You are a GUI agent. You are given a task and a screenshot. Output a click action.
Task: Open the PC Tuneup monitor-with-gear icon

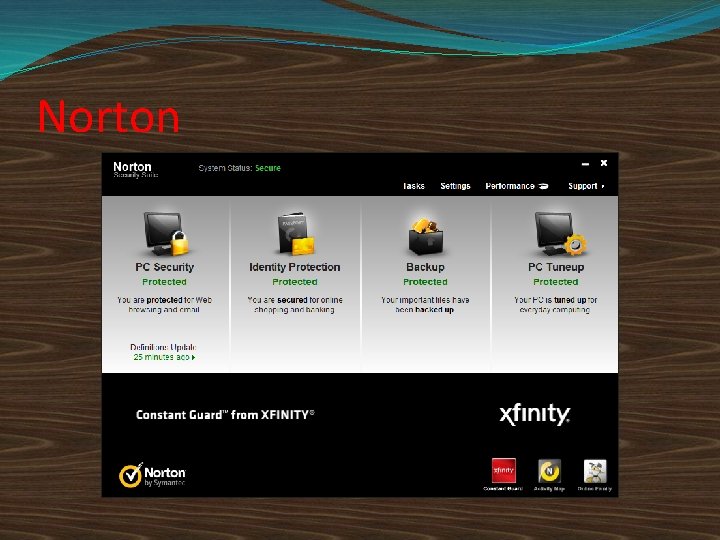(560, 233)
